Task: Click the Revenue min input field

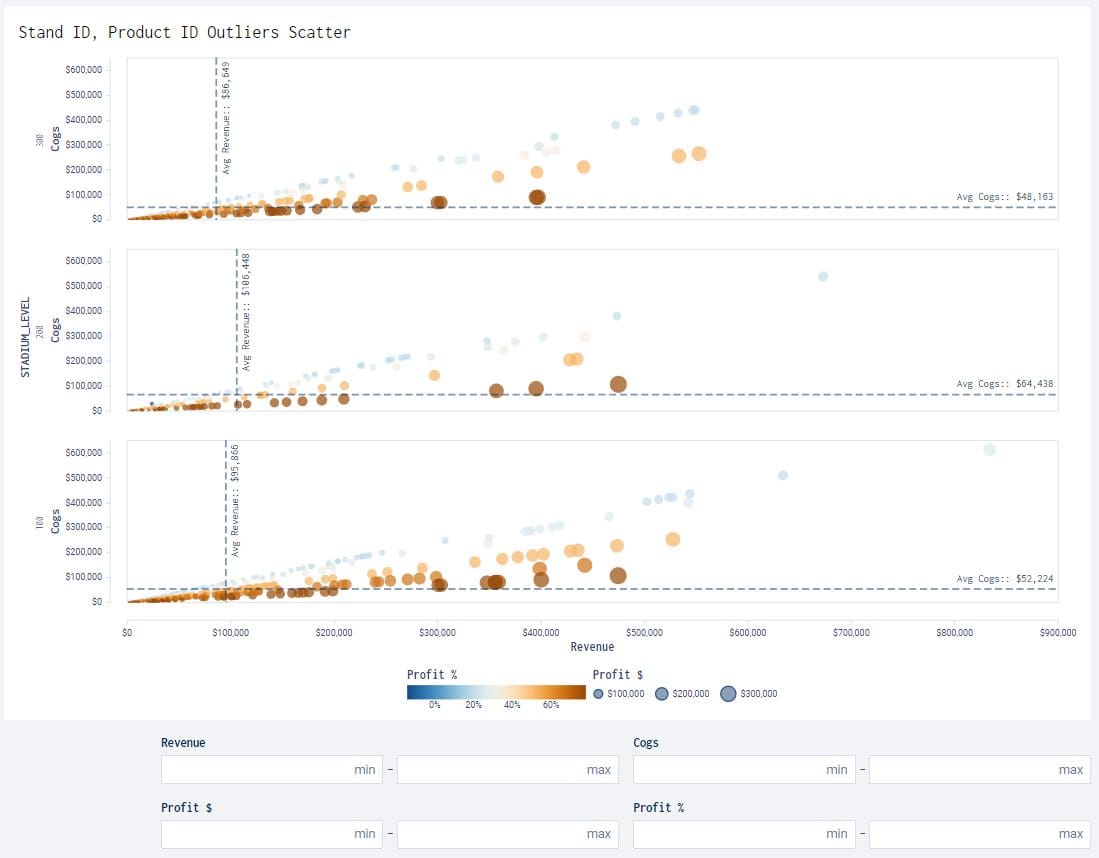Action: coord(271,769)
